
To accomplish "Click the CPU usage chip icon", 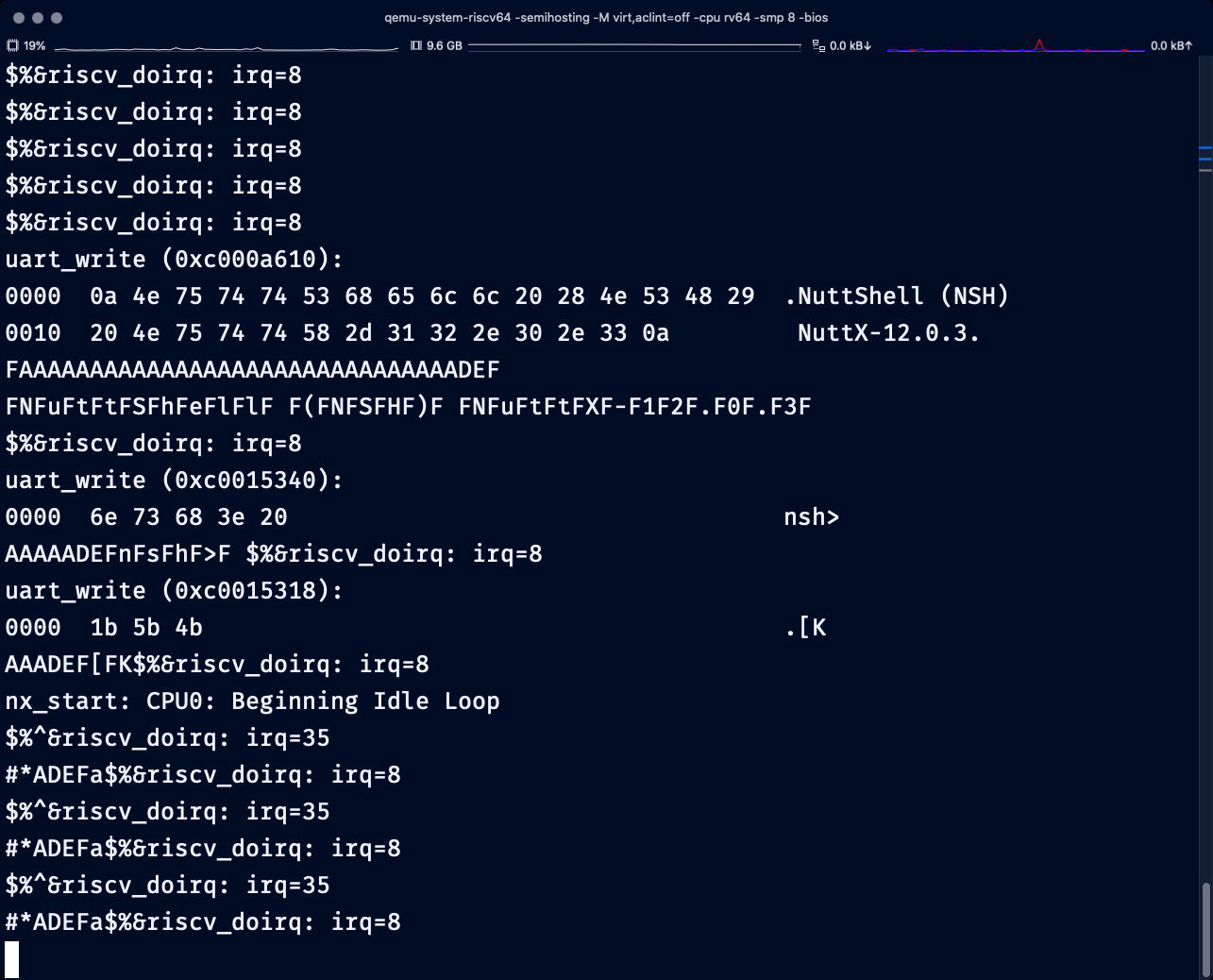I will (12, 45).
